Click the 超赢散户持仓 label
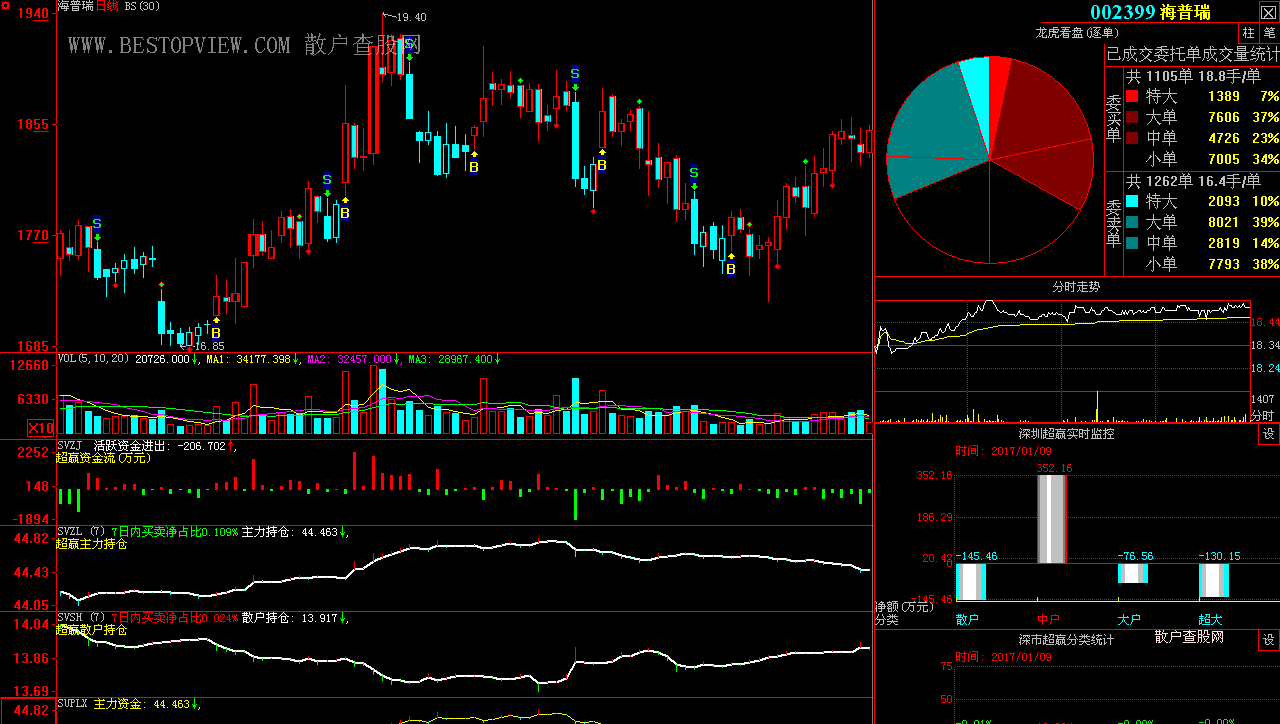This screenshot has height=724, width=1280. point(91,630)
